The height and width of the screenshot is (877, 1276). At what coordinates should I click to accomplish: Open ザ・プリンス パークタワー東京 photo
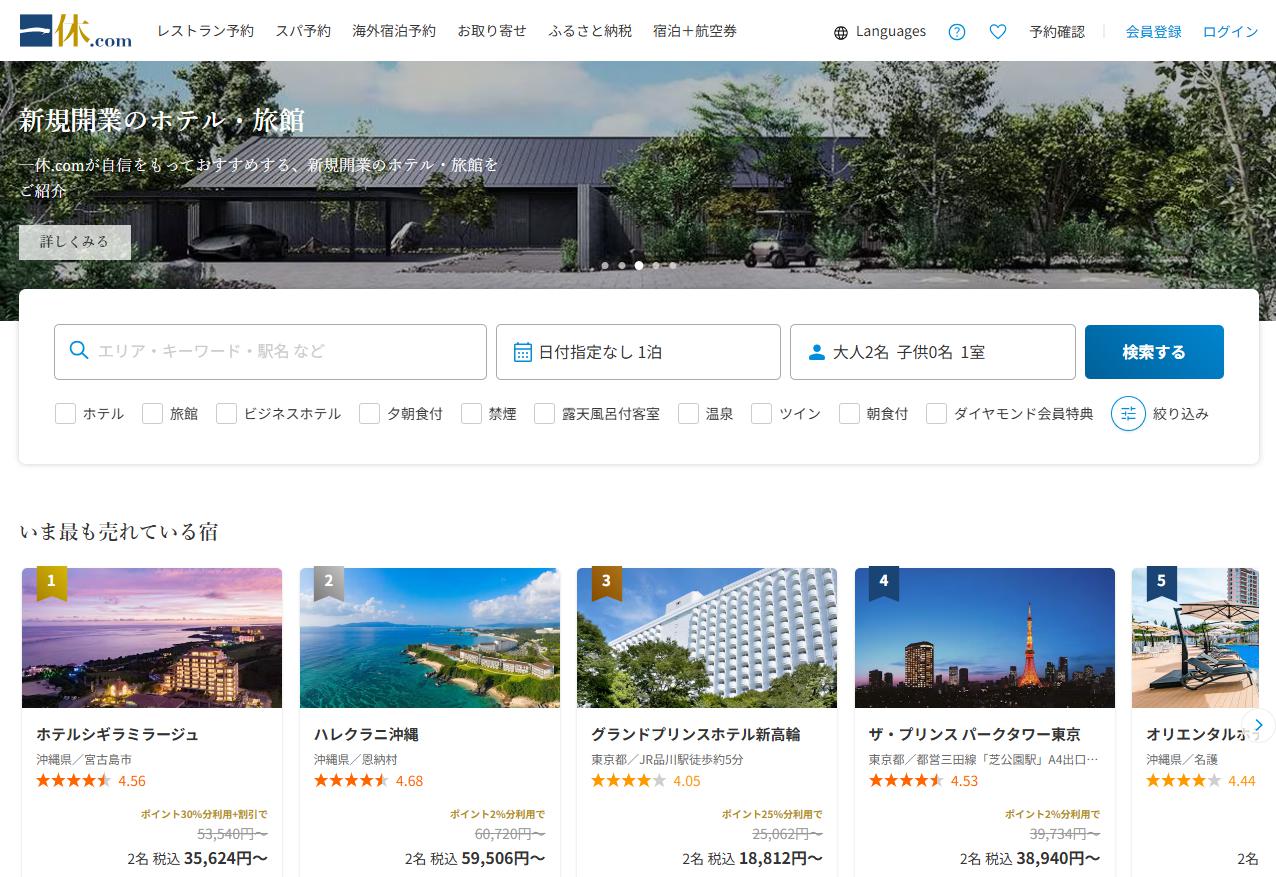tap(985, 638)
